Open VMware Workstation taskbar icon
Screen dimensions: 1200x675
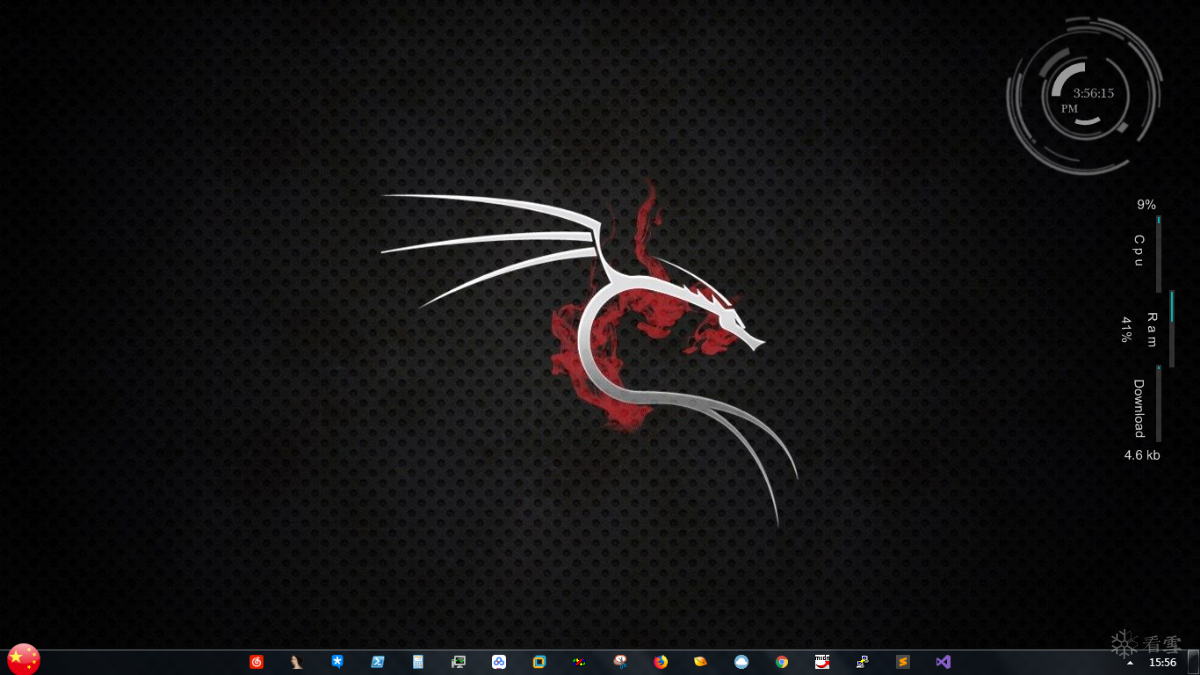coord(539,662)
